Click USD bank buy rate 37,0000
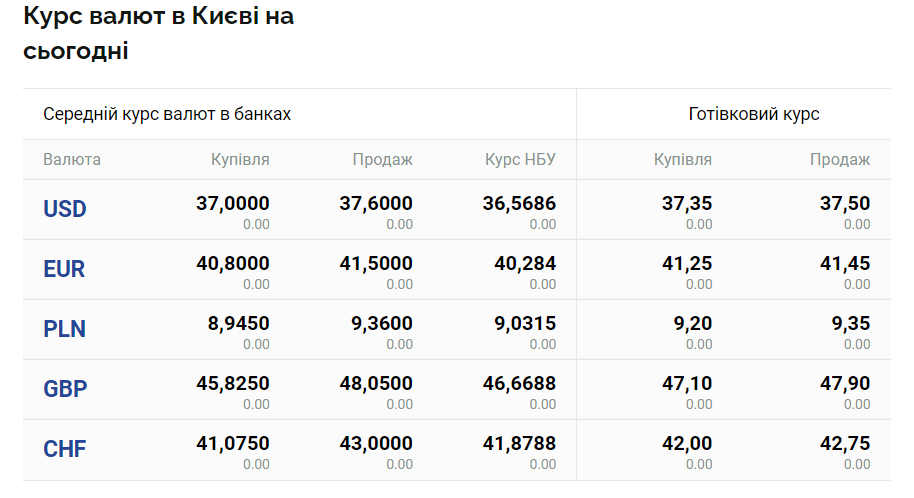The width and height of the screenshot is (914, 498). coord(233,204)
